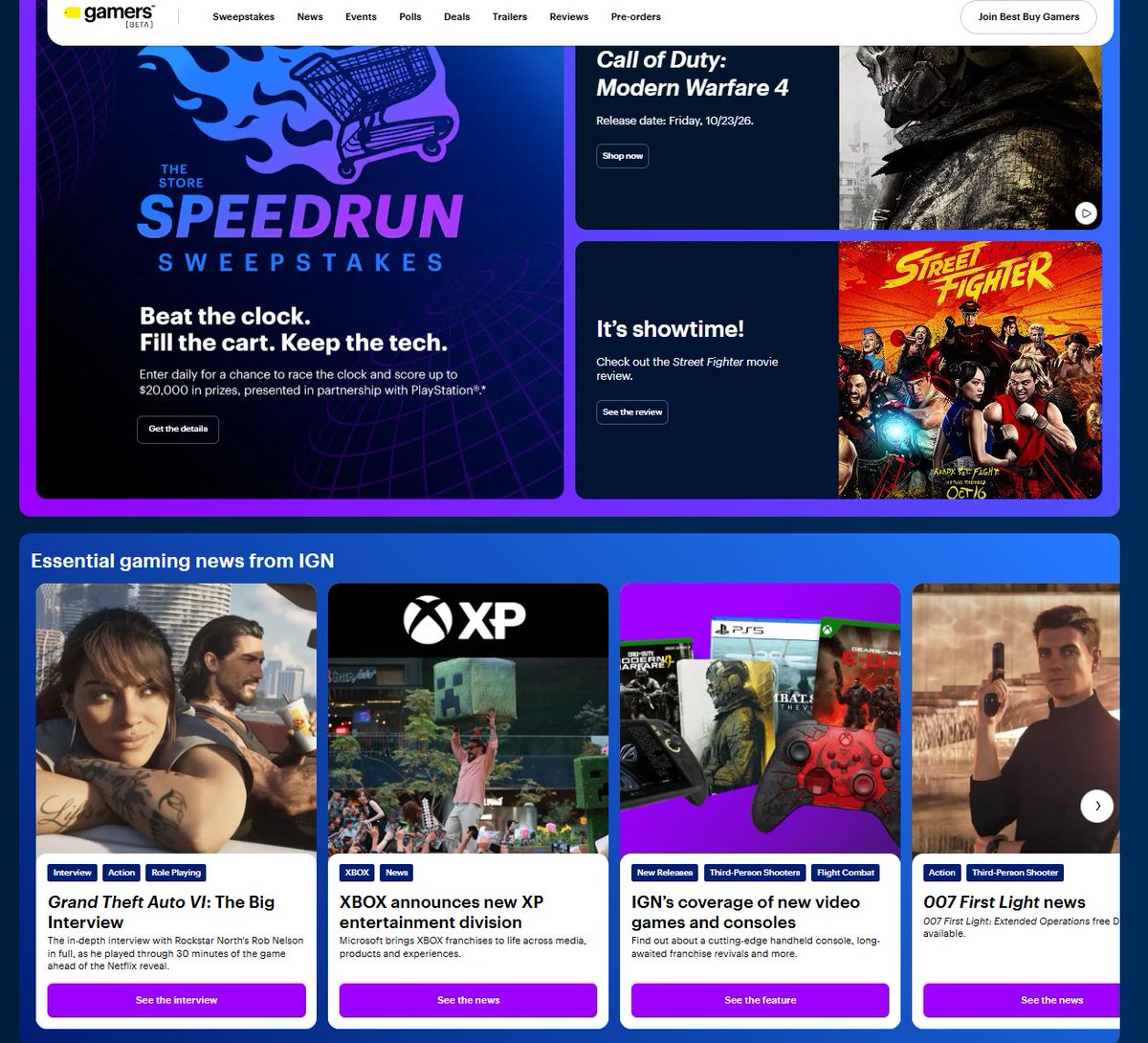Go to Events in navigation
This screenshot has width=1148, height=1043.
pos(361,17)
